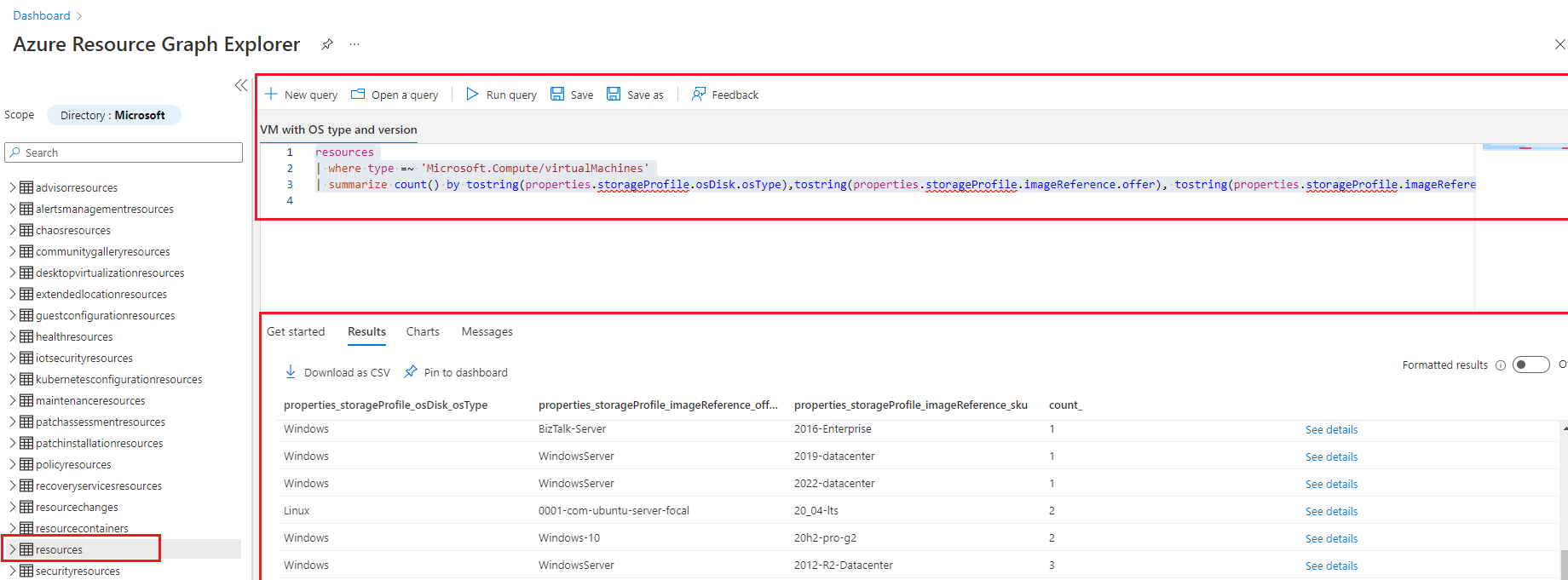This screenshot has width=1568, height=580.
Task: Select the resourcecontainers table
Action: (x=82, y=528)
